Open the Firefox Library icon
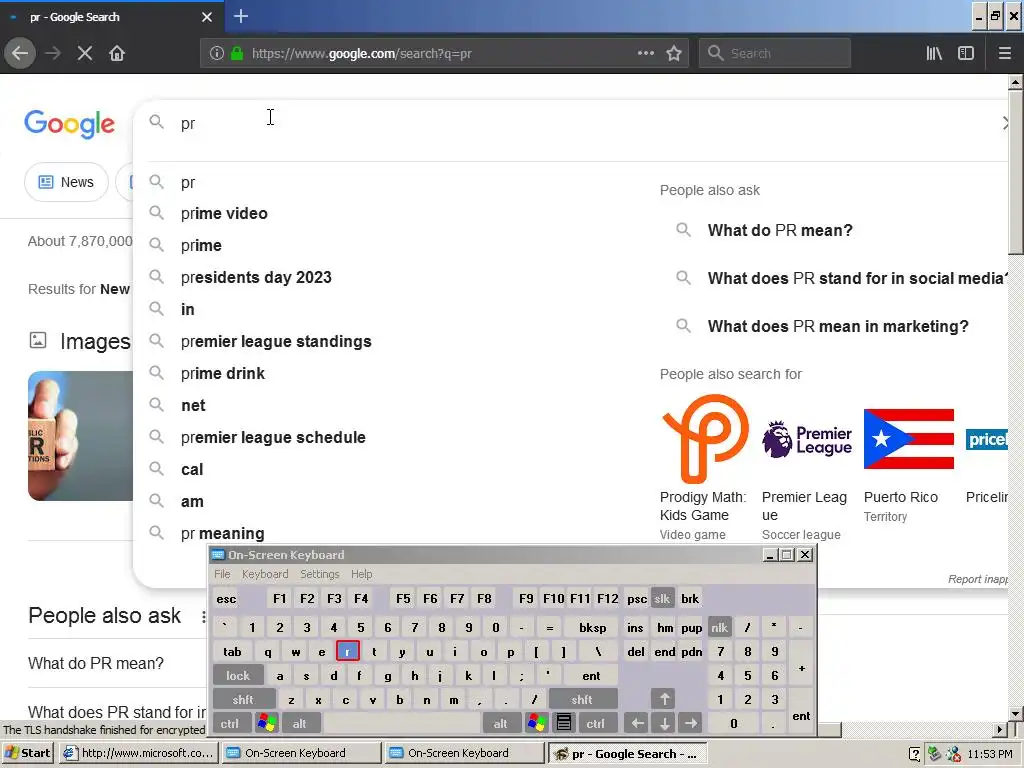This screenshot has height=768, width=1024. [x=934, y=53]
